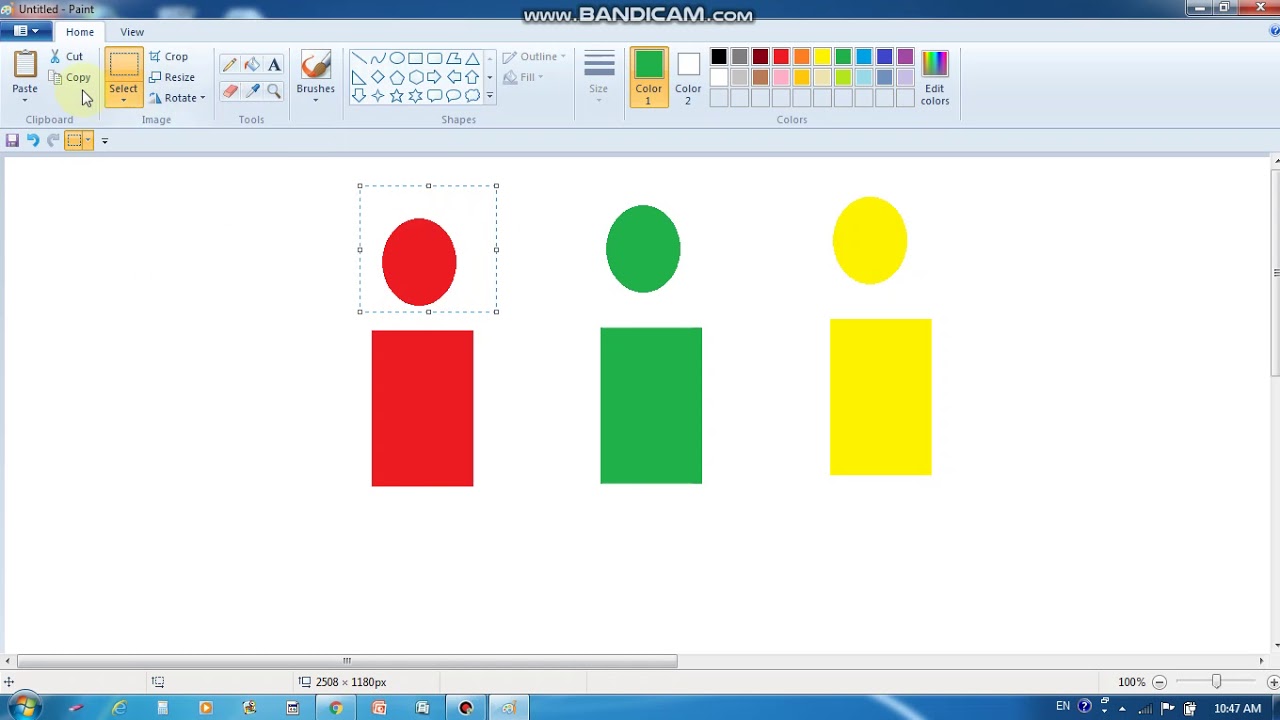Open the Windows Start button
The width and height of the screenshot is (1280, 720).
tap(24, 708)
